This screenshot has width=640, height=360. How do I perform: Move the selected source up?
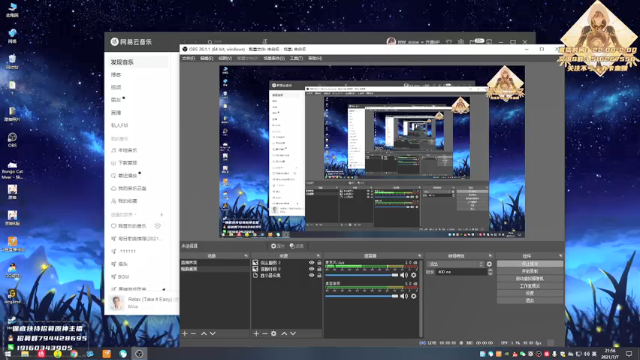point(284,333)
